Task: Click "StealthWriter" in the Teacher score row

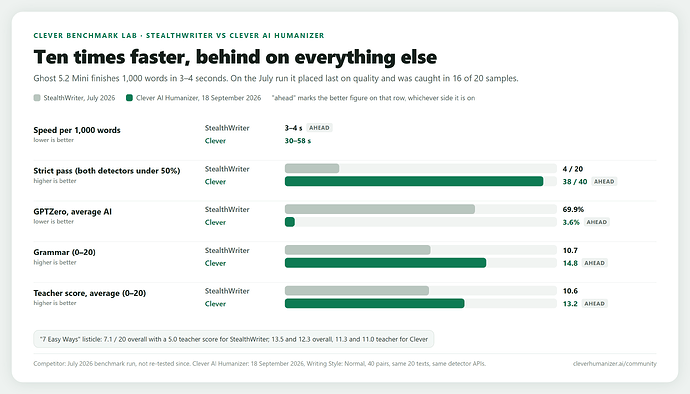Action: click(x=227, y=291)
